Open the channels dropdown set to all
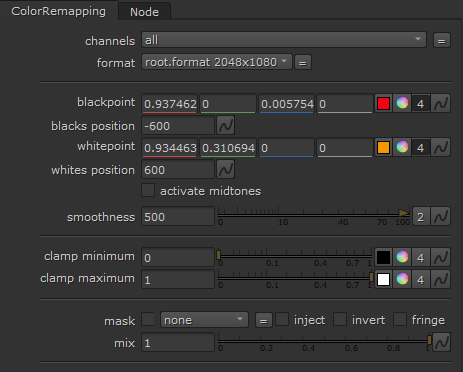 pyautogui.click(x=284, y=40)
